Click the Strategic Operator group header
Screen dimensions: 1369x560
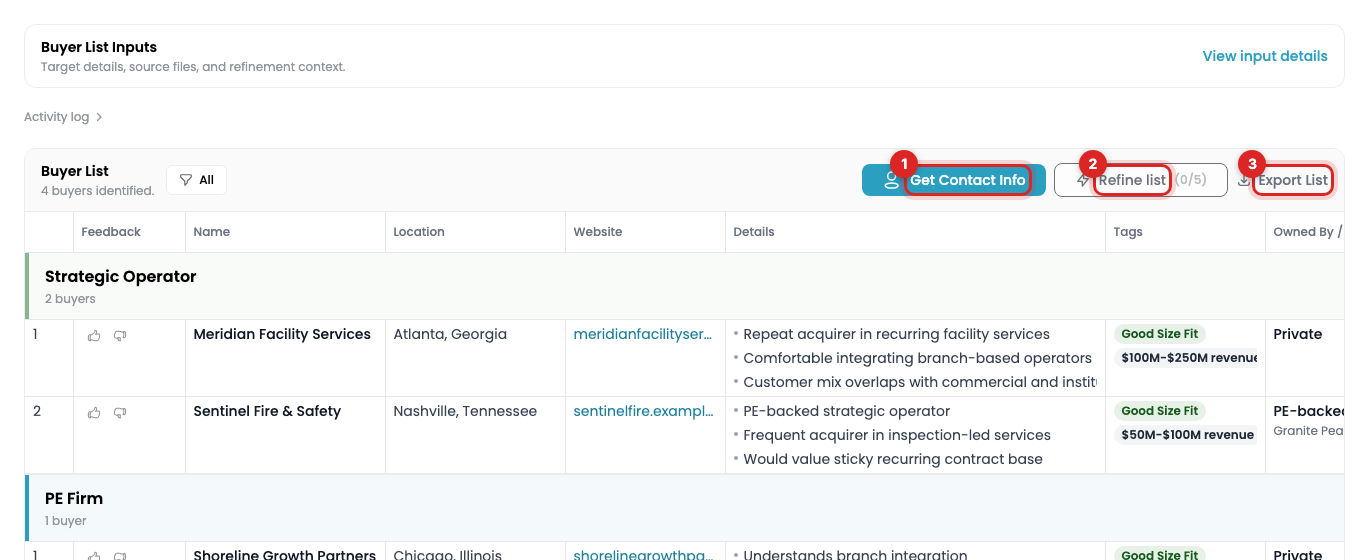[684, 286]
